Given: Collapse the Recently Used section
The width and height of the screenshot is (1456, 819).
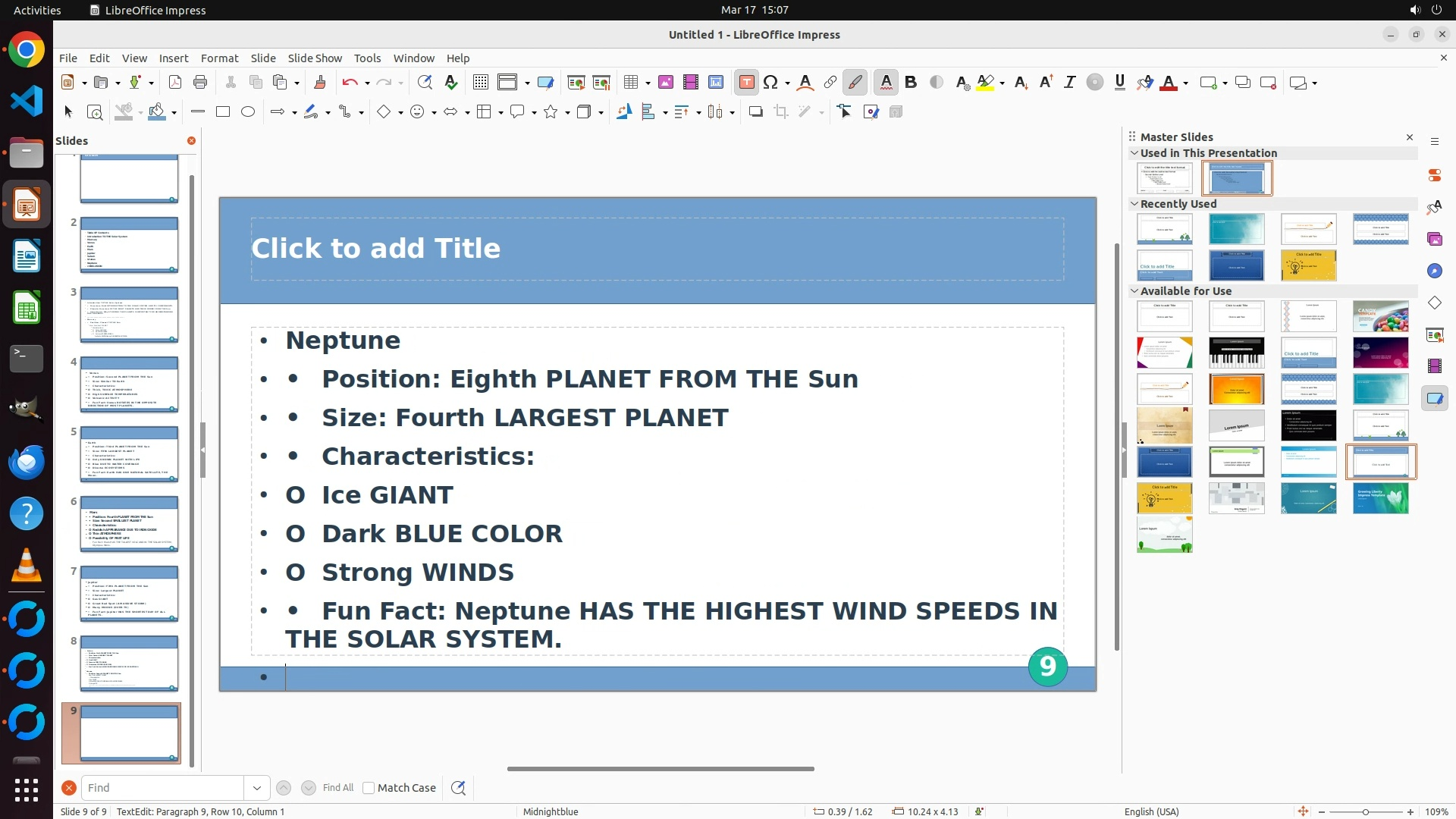Looking at the screenshot, I should (1134, 204).
